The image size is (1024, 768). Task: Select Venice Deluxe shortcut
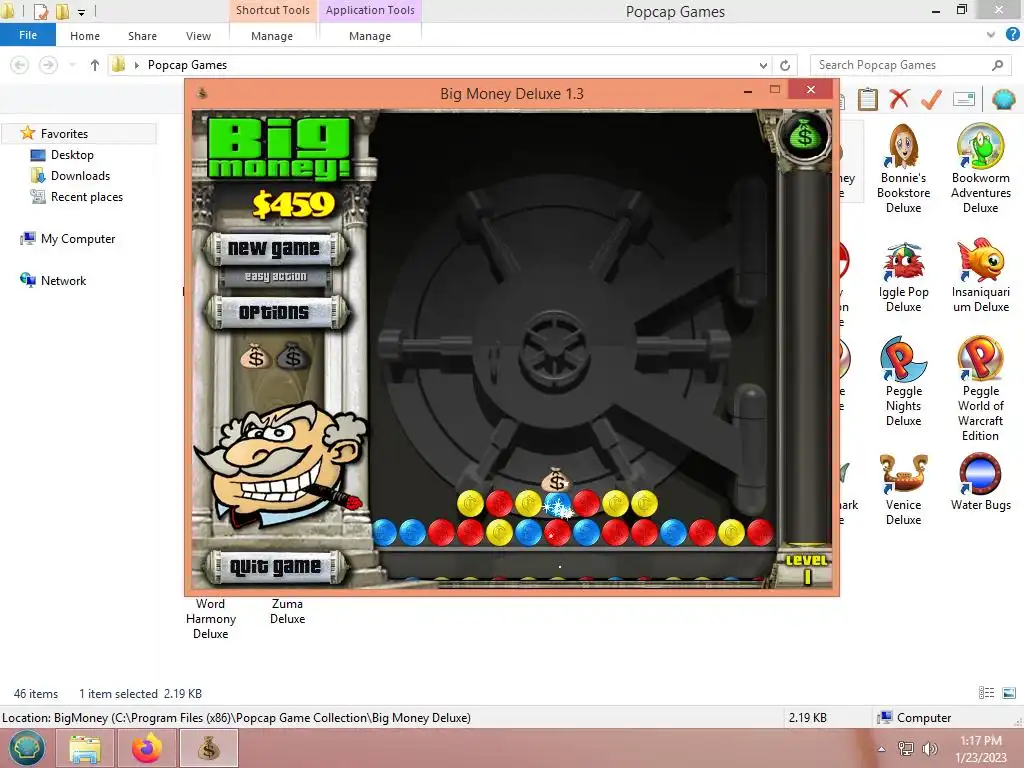(x=903, y=490)
